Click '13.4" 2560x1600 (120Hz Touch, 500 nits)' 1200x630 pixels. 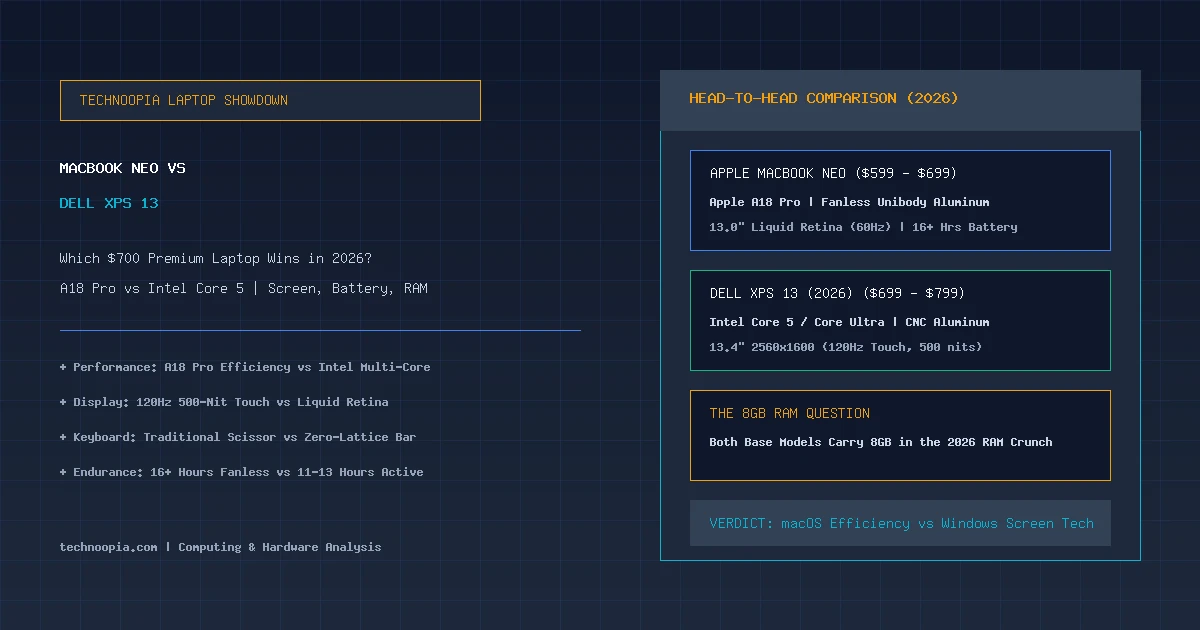[846, 347]
